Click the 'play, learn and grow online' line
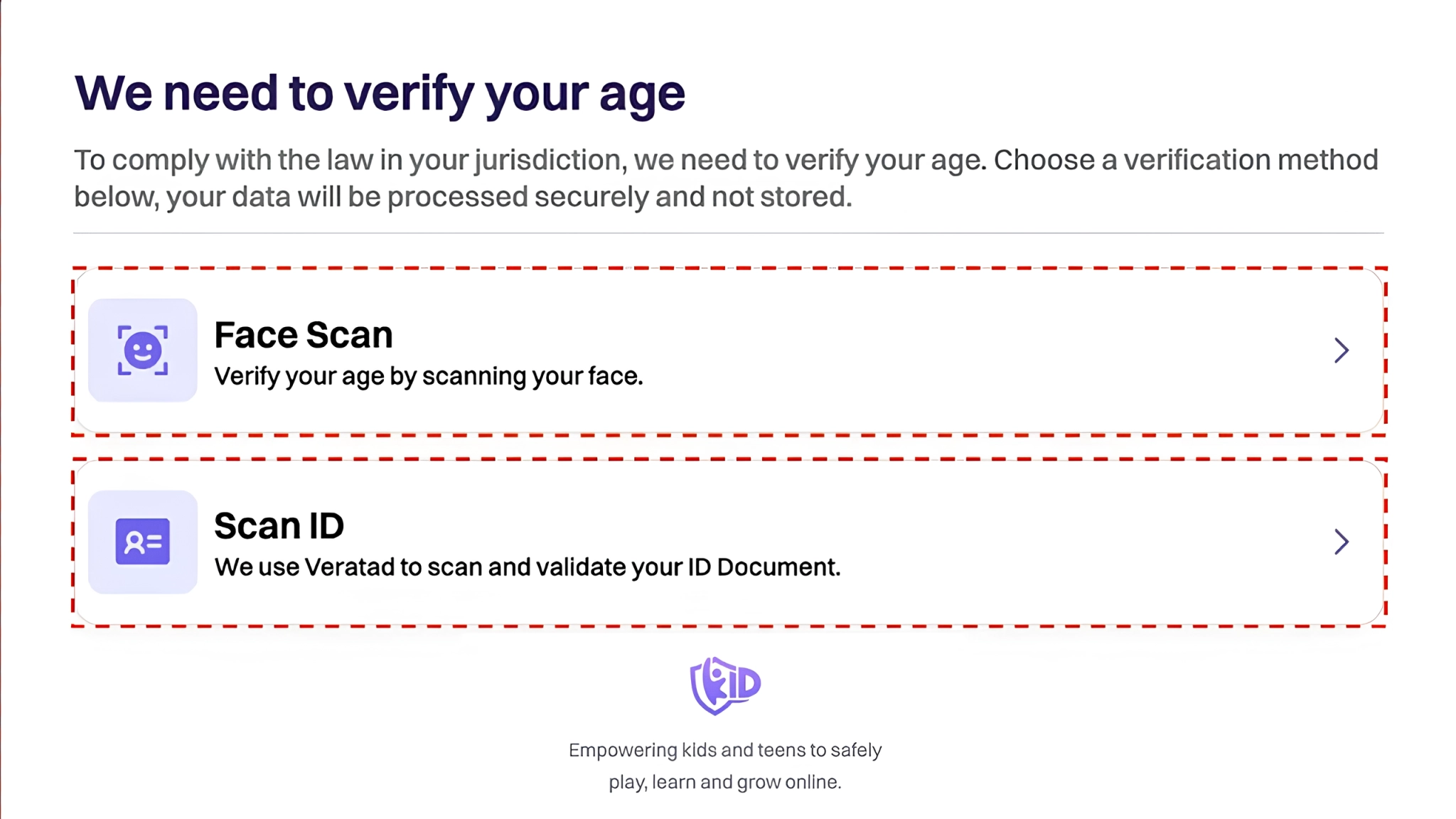 pos(725,782)
